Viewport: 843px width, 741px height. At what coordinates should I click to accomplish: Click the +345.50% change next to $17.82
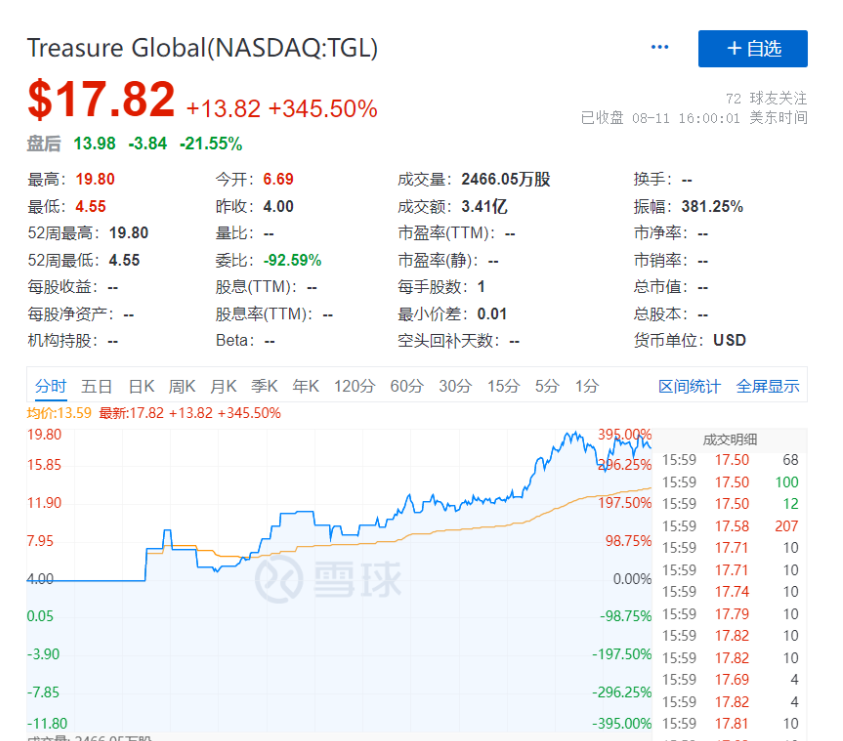[x=323, y=109]
